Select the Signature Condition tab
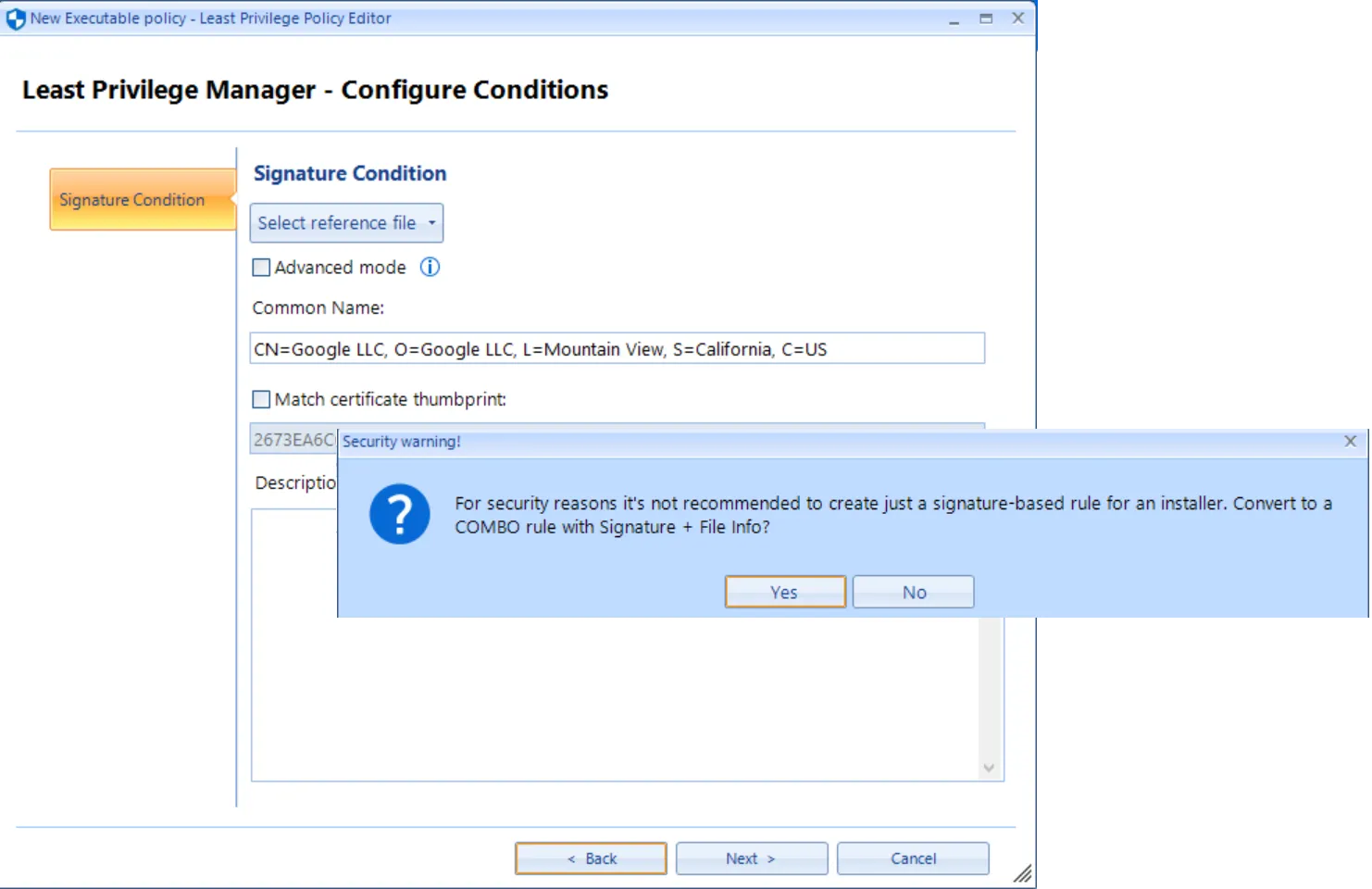The image size is (1372, 889). (x=131, y=199)
